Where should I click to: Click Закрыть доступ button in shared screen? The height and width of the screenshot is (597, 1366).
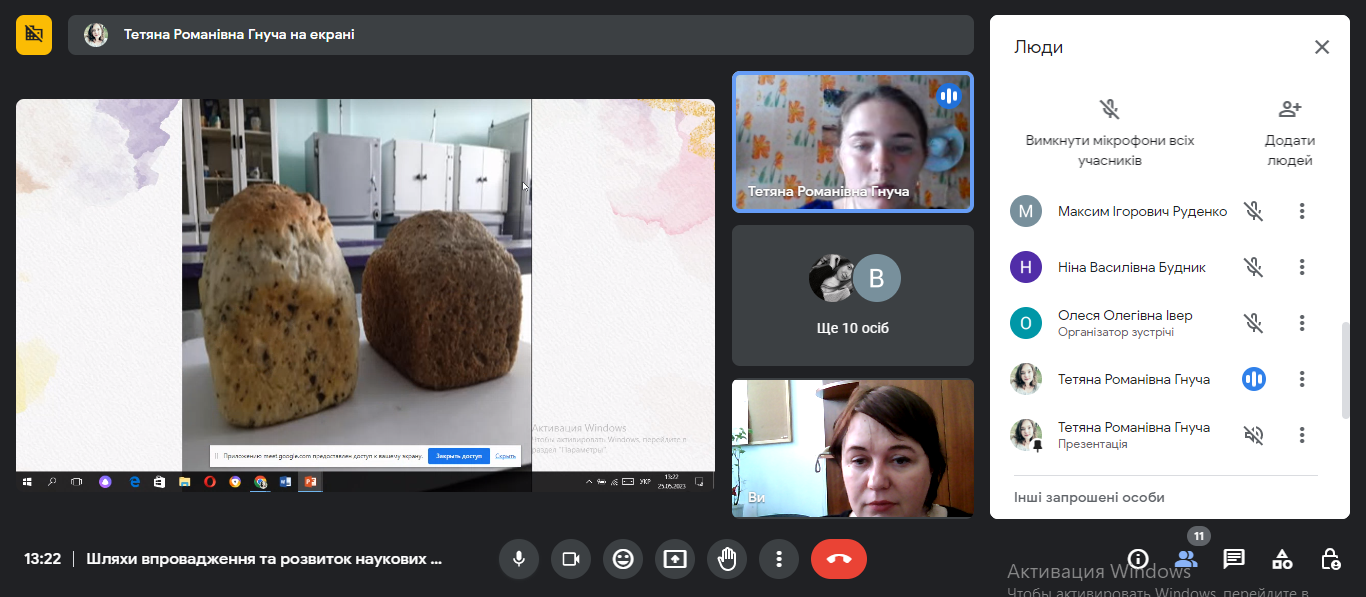tap(459, 456)
